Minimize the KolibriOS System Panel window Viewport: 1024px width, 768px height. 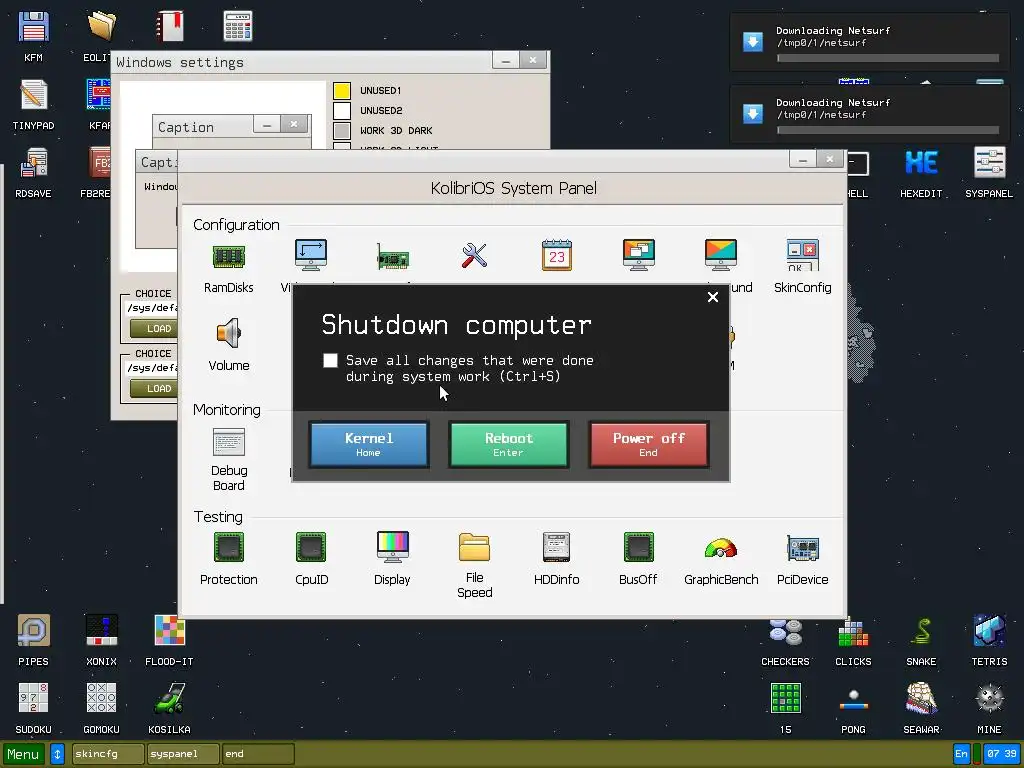803,159
